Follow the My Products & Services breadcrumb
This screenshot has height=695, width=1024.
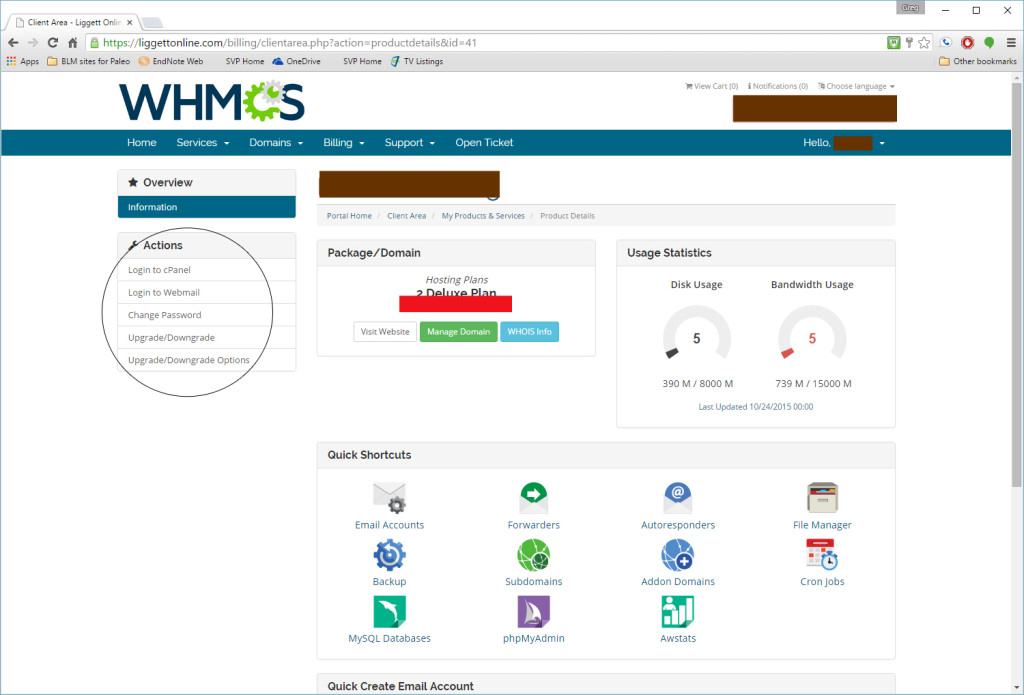(483, 216)
